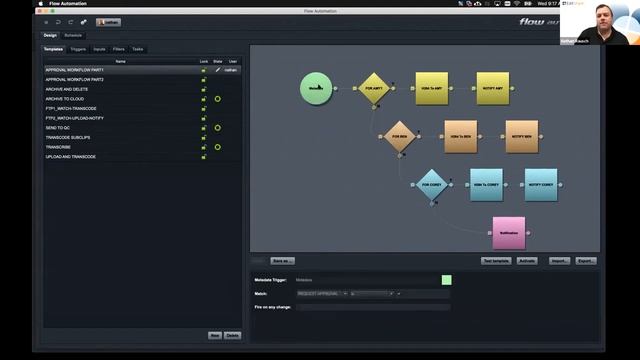This screenshot has height=360, width=640.
Task: Select the blue FOR COREY diamond node
Action: (x=432, y=184)
